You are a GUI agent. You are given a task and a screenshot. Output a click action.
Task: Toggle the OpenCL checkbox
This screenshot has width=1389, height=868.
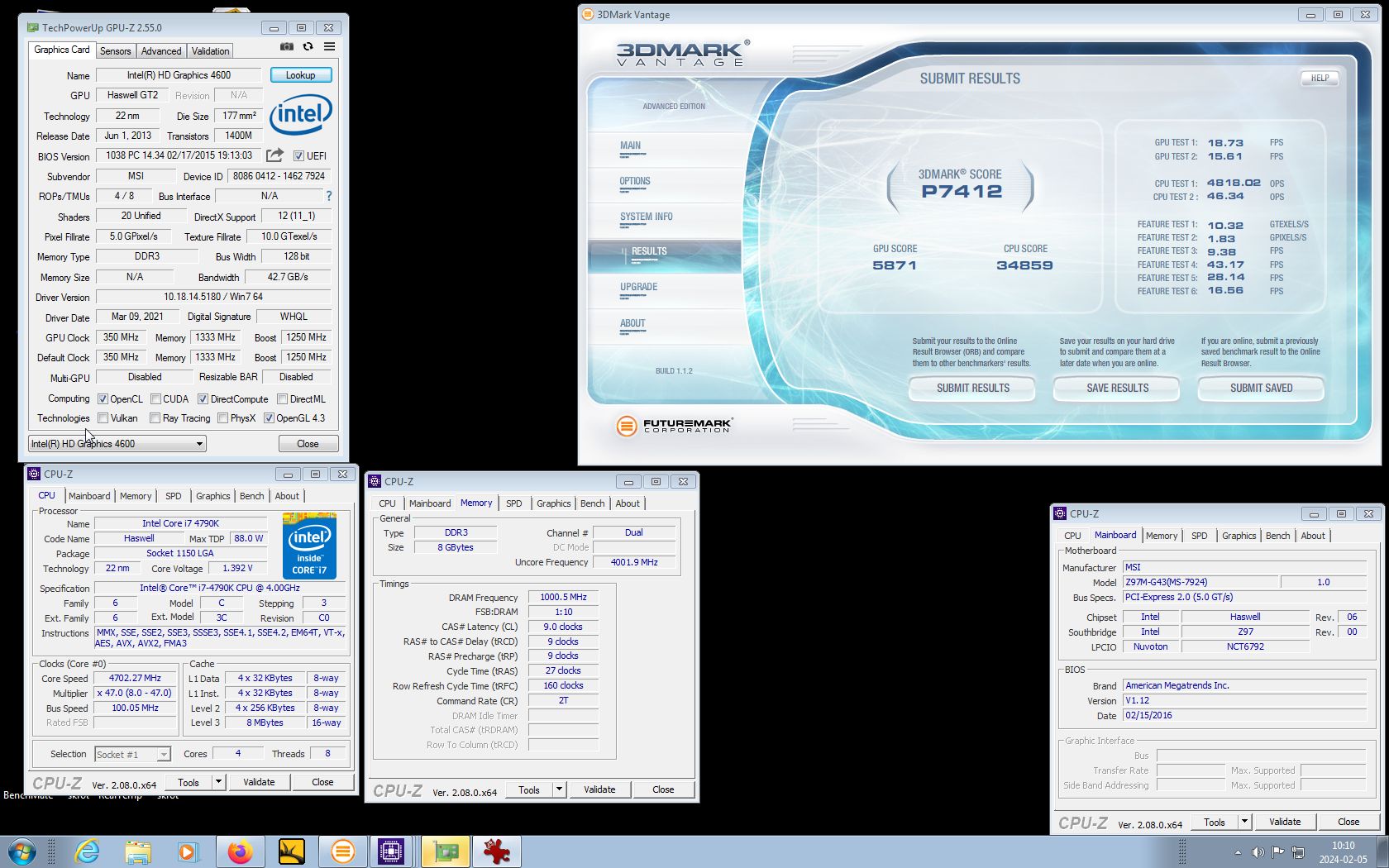(x=103, y=398)
